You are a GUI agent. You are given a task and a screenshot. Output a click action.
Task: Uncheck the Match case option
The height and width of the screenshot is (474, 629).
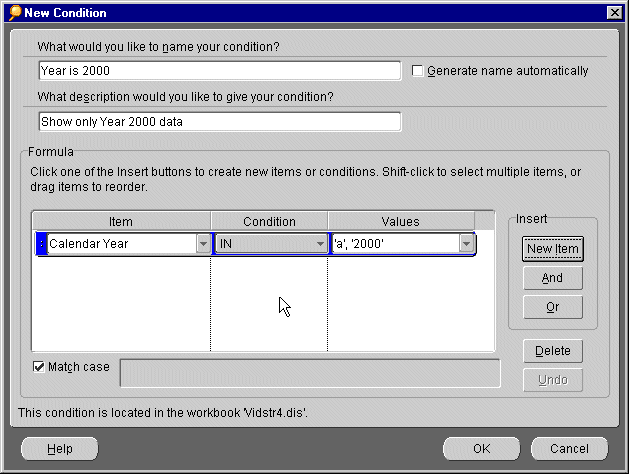tap(39, 367)
